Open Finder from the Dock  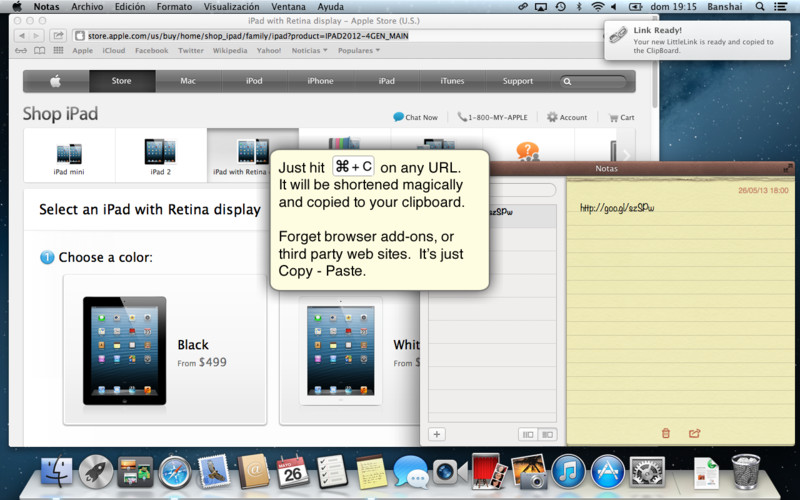[57, 471]
